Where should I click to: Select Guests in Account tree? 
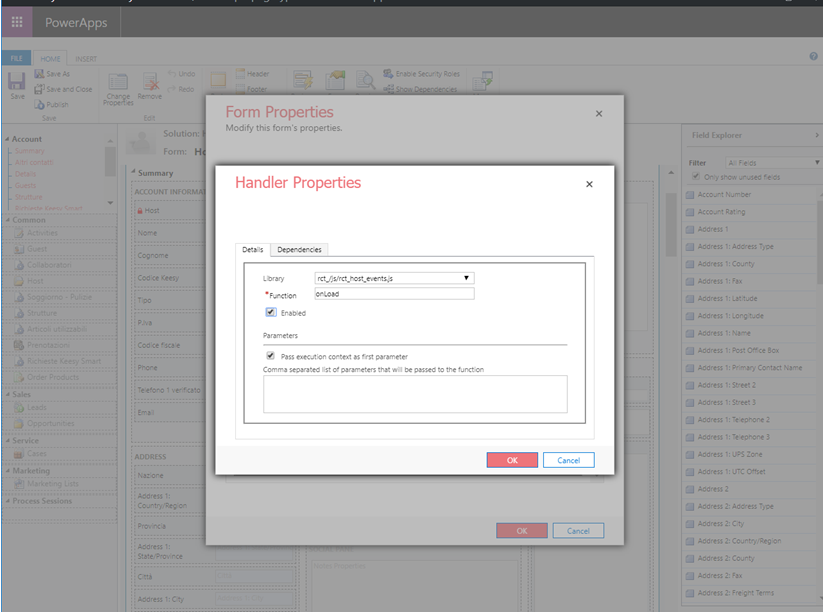point(25,185)
